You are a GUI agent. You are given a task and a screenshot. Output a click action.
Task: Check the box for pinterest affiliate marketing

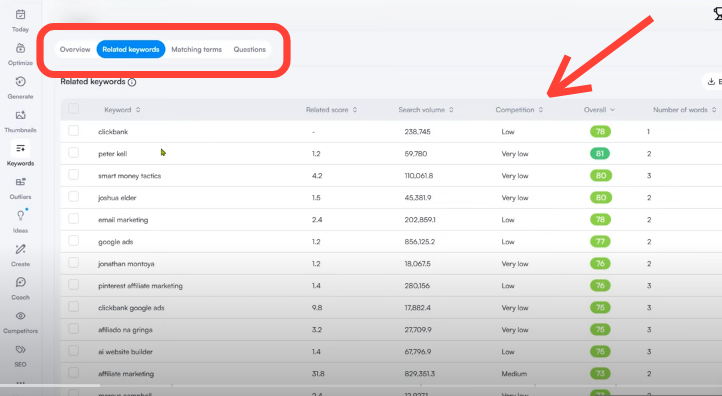73,285
